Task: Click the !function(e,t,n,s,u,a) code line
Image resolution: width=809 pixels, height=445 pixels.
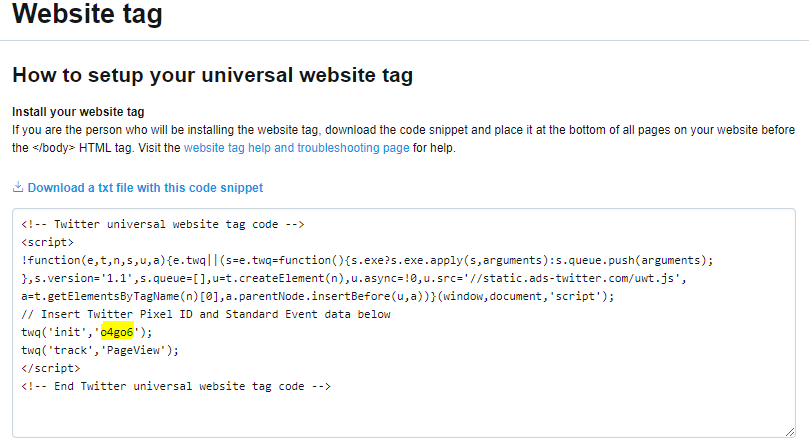Action: [367, 260]
